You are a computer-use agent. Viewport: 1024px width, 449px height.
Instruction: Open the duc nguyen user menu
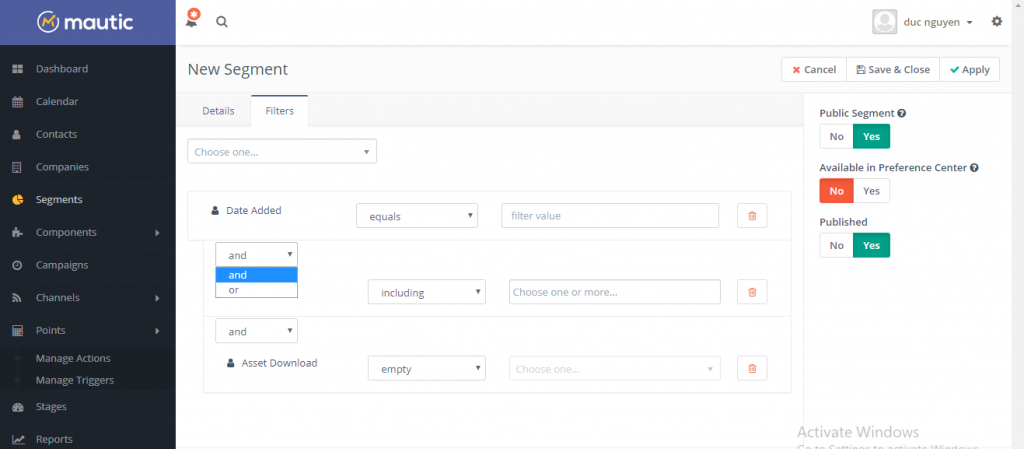click(x=936, y=22)
